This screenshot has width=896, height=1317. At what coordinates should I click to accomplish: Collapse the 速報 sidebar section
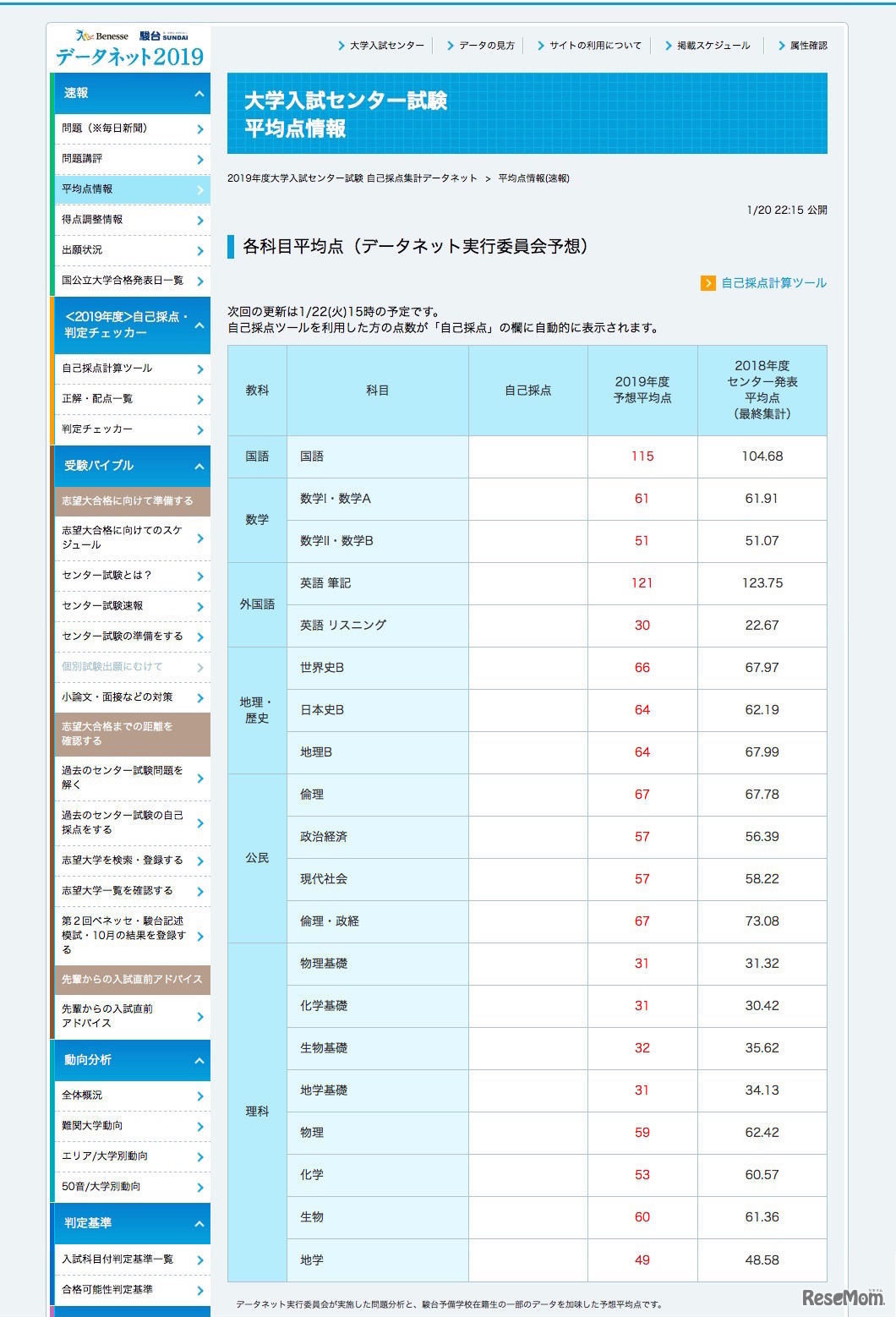coord(198,94)
